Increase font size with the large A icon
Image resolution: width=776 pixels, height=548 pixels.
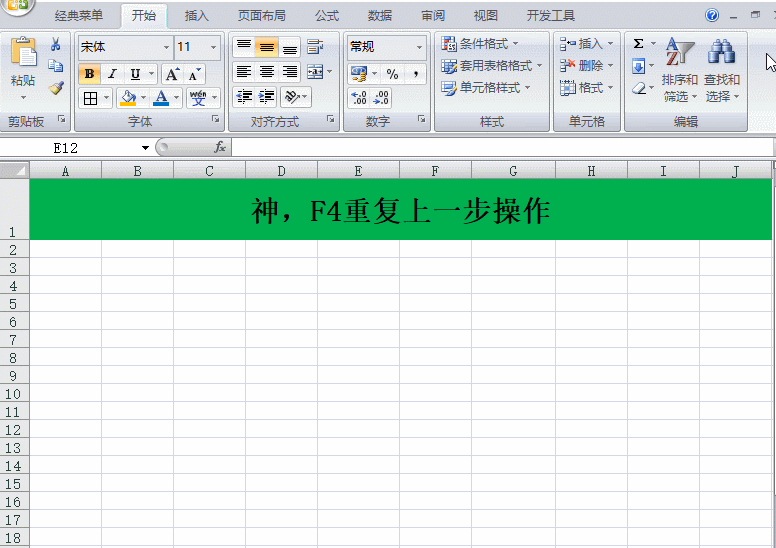click(172, 74)
